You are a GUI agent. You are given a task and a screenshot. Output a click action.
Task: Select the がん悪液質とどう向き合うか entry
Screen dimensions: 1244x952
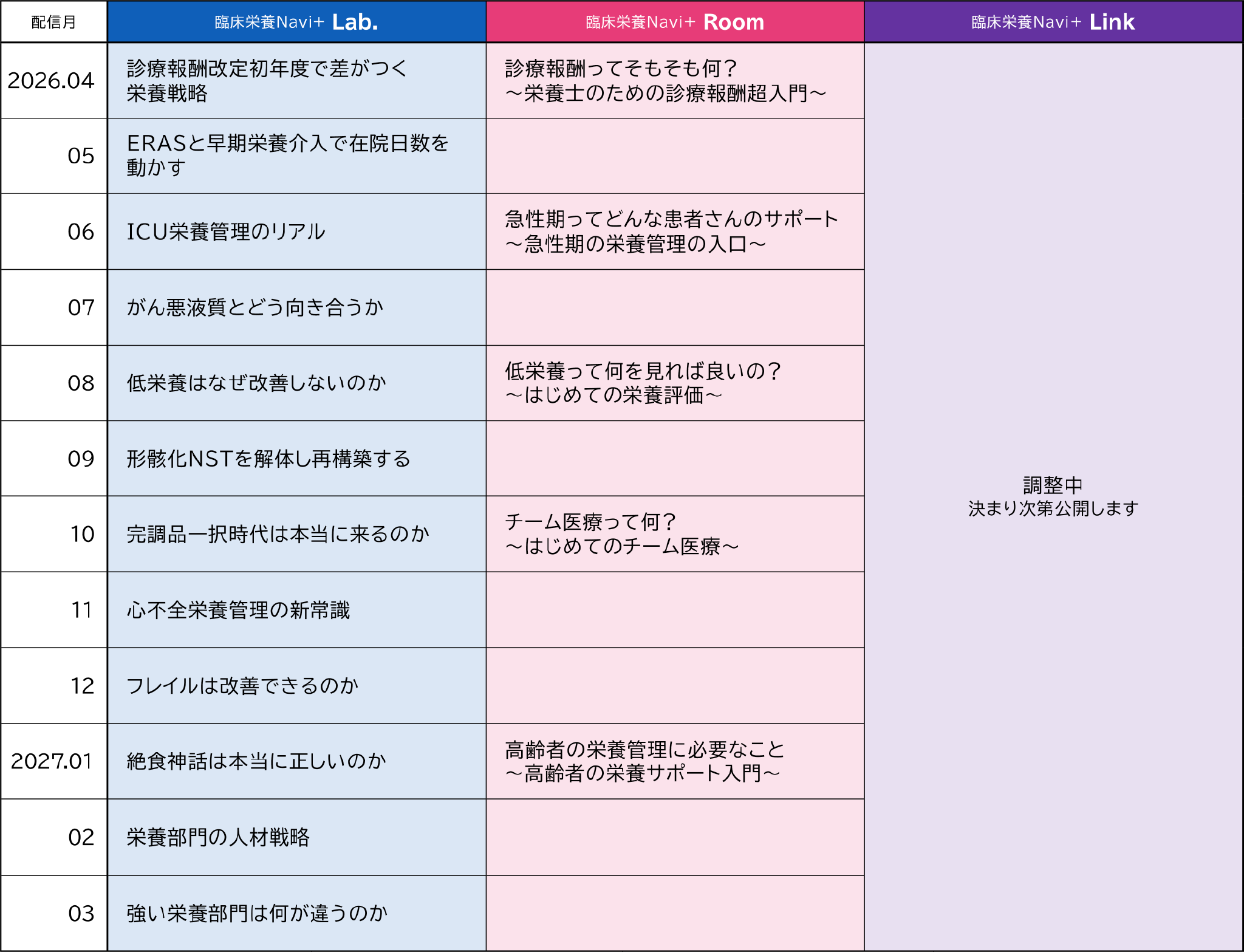(255, 307)
